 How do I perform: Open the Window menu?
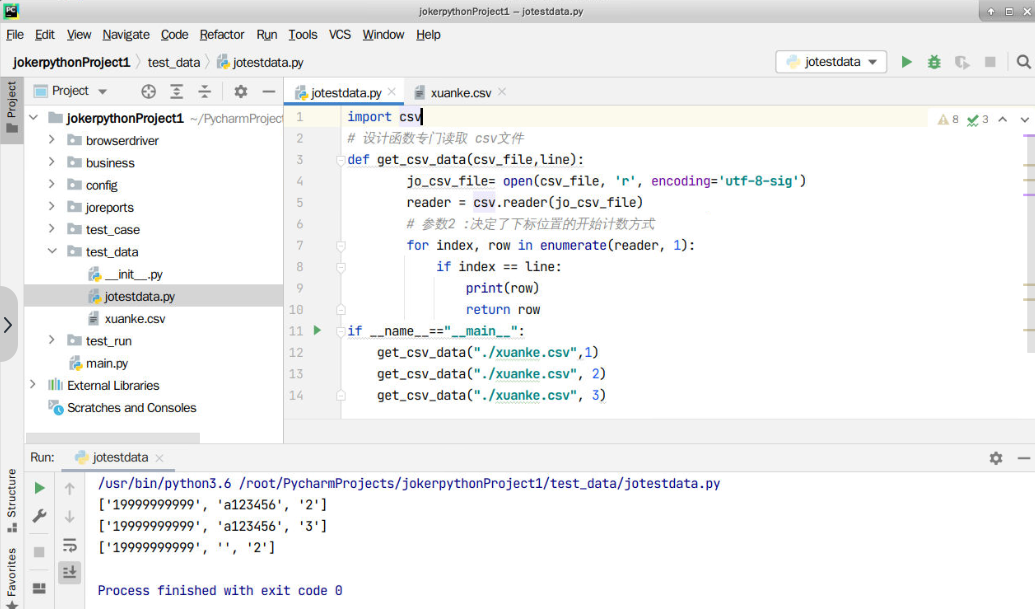click(x=383, y=34)
